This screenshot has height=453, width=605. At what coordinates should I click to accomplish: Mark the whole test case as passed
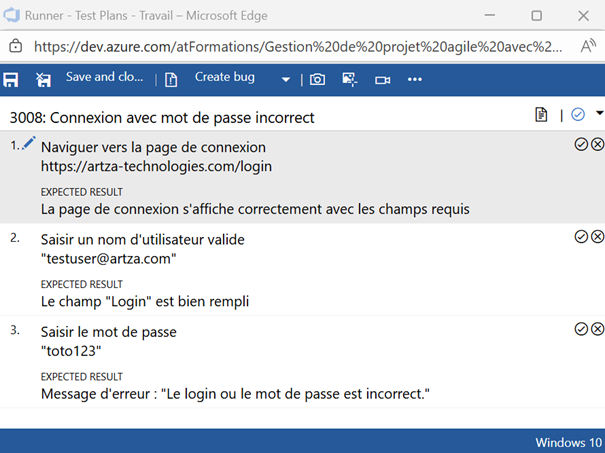[x=577, y=116]
